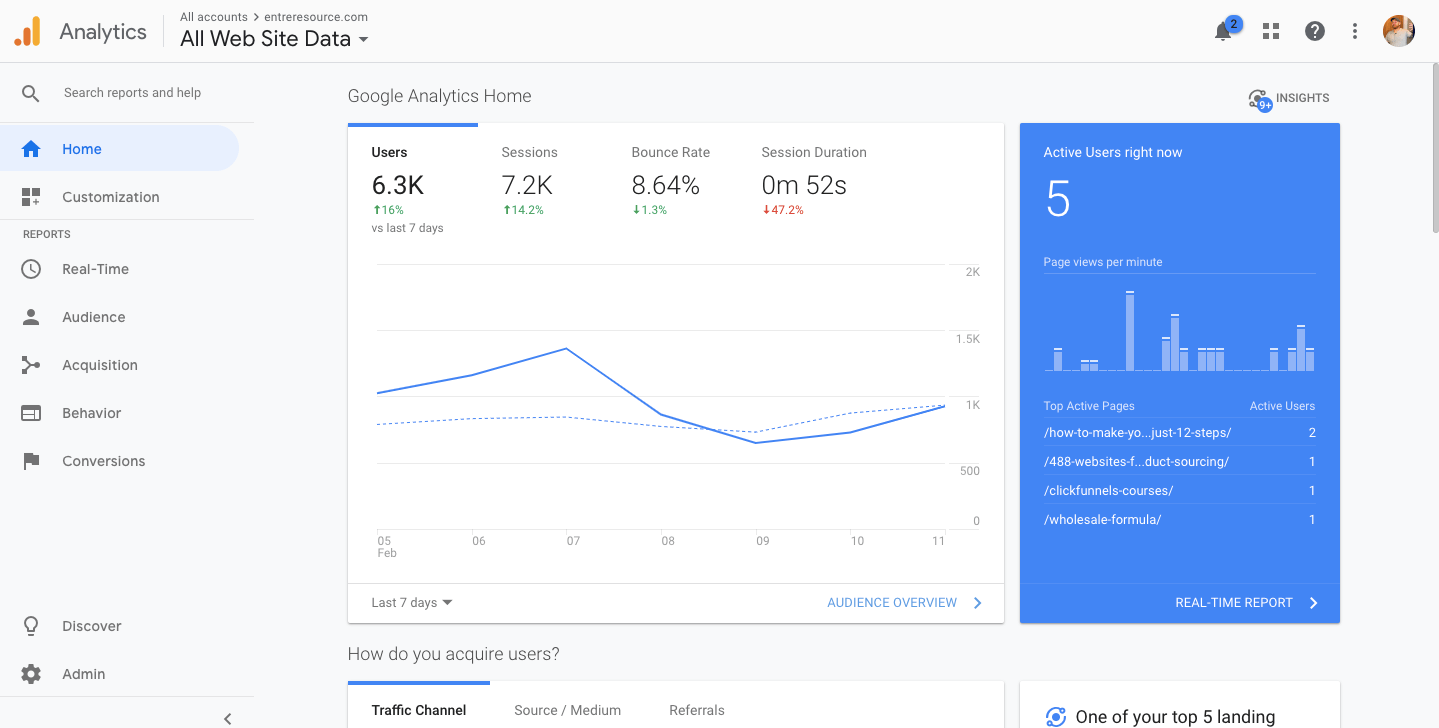Open the Home menu item
The width and height of the screenshot is (1439, 728).
pyautogui.click(x=120, y=149)
